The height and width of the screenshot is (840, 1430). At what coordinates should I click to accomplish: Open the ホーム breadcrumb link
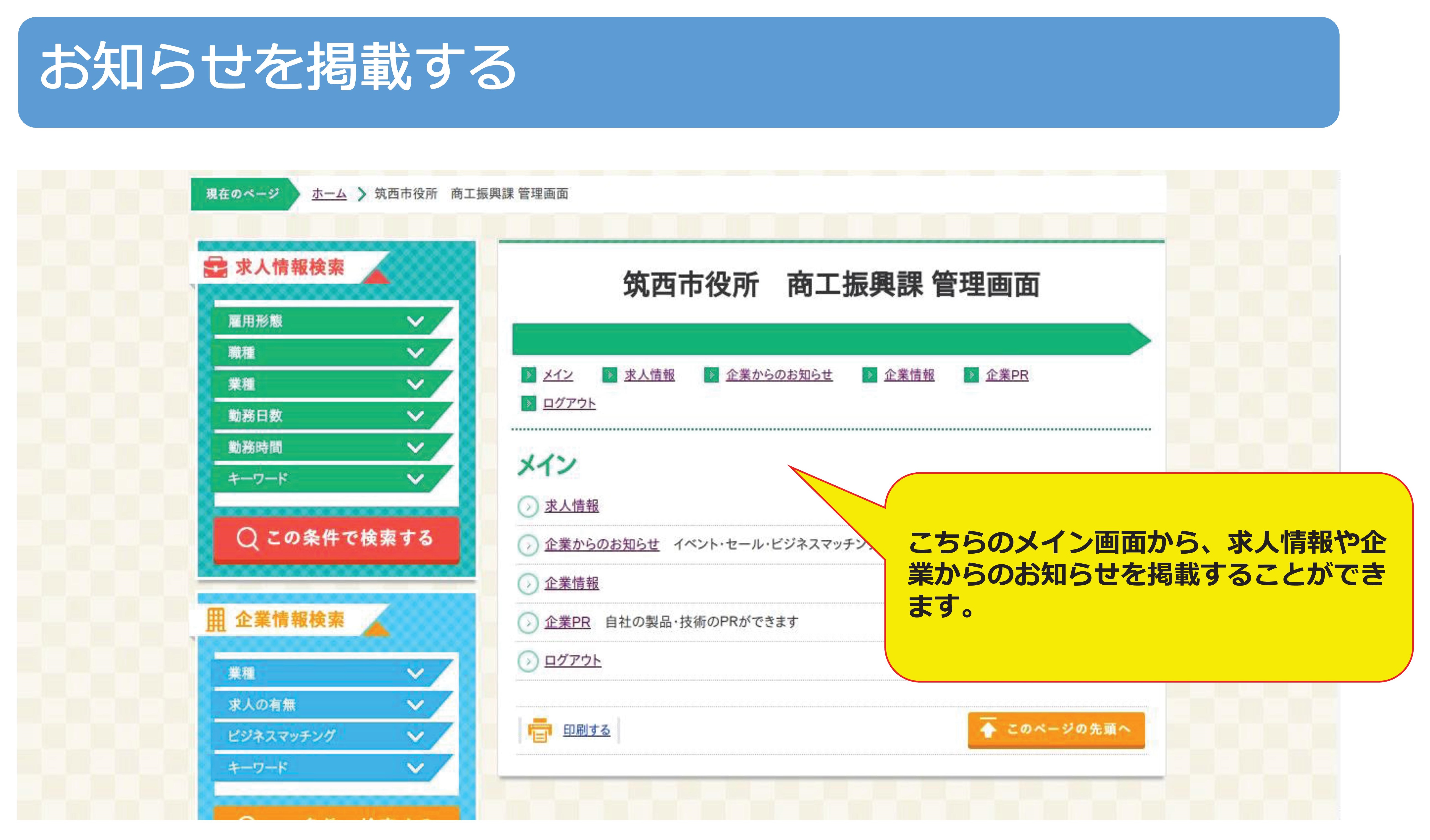(x=329, y=194)
